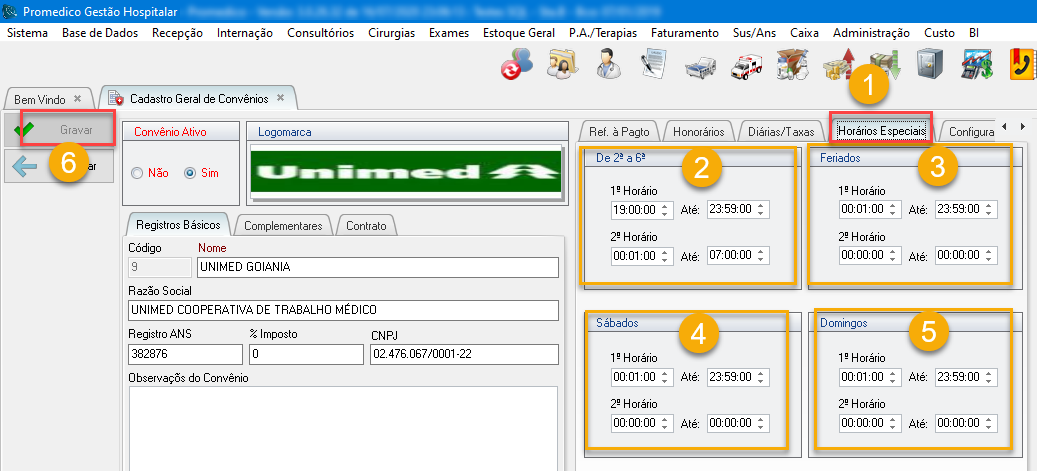Increase Feriados 2º Horário start value
This screenshot has height=471, width=1037.
pos(893,251)
